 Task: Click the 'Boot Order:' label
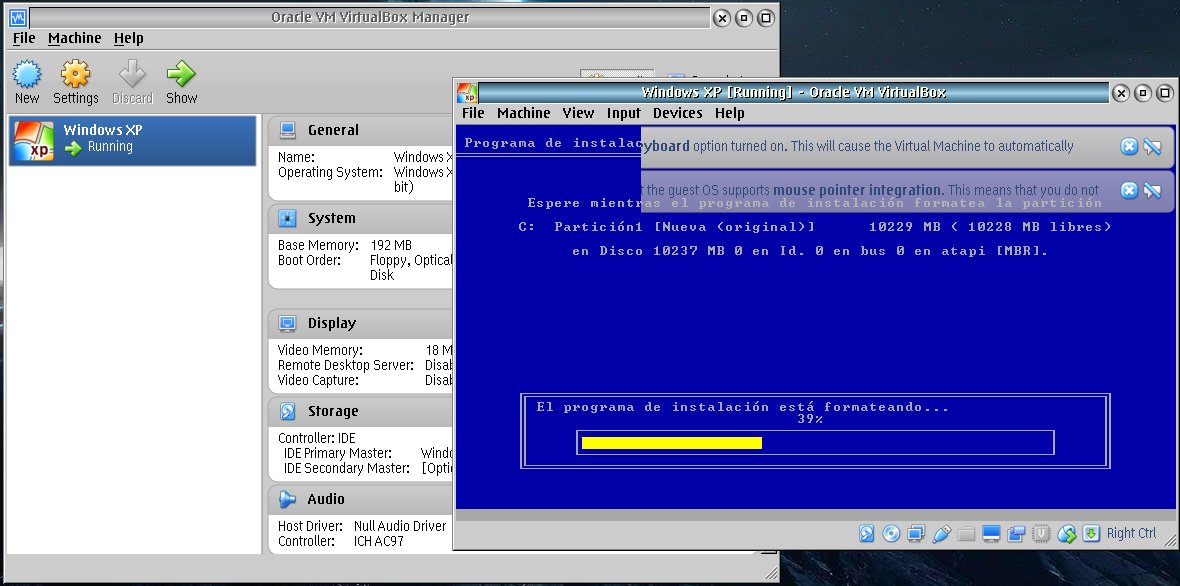point(309,260)
